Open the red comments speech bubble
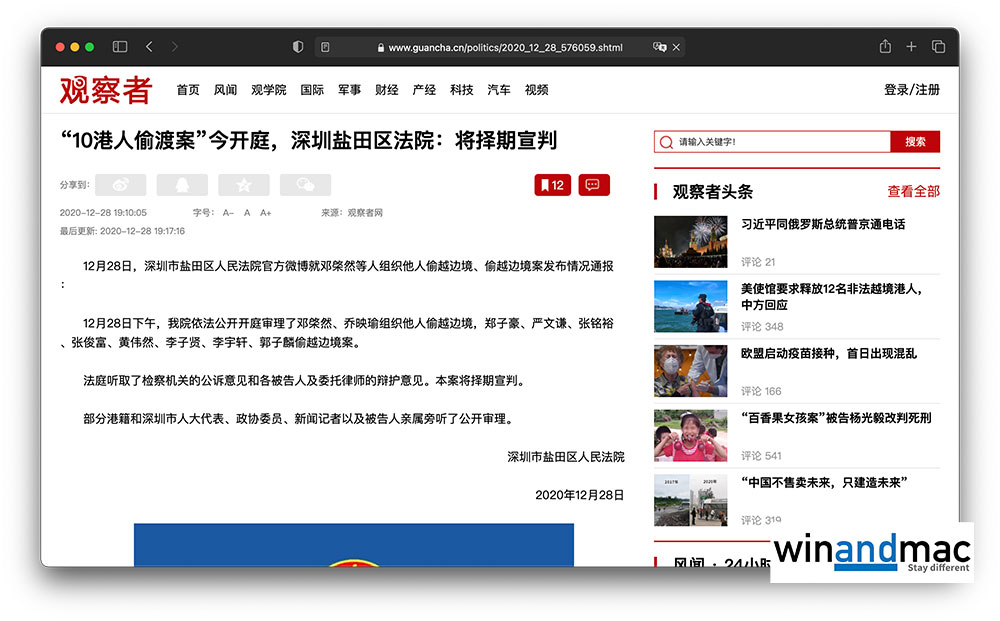The height and width of the screenshot is (621, 1000). click(x=593, y=185)
